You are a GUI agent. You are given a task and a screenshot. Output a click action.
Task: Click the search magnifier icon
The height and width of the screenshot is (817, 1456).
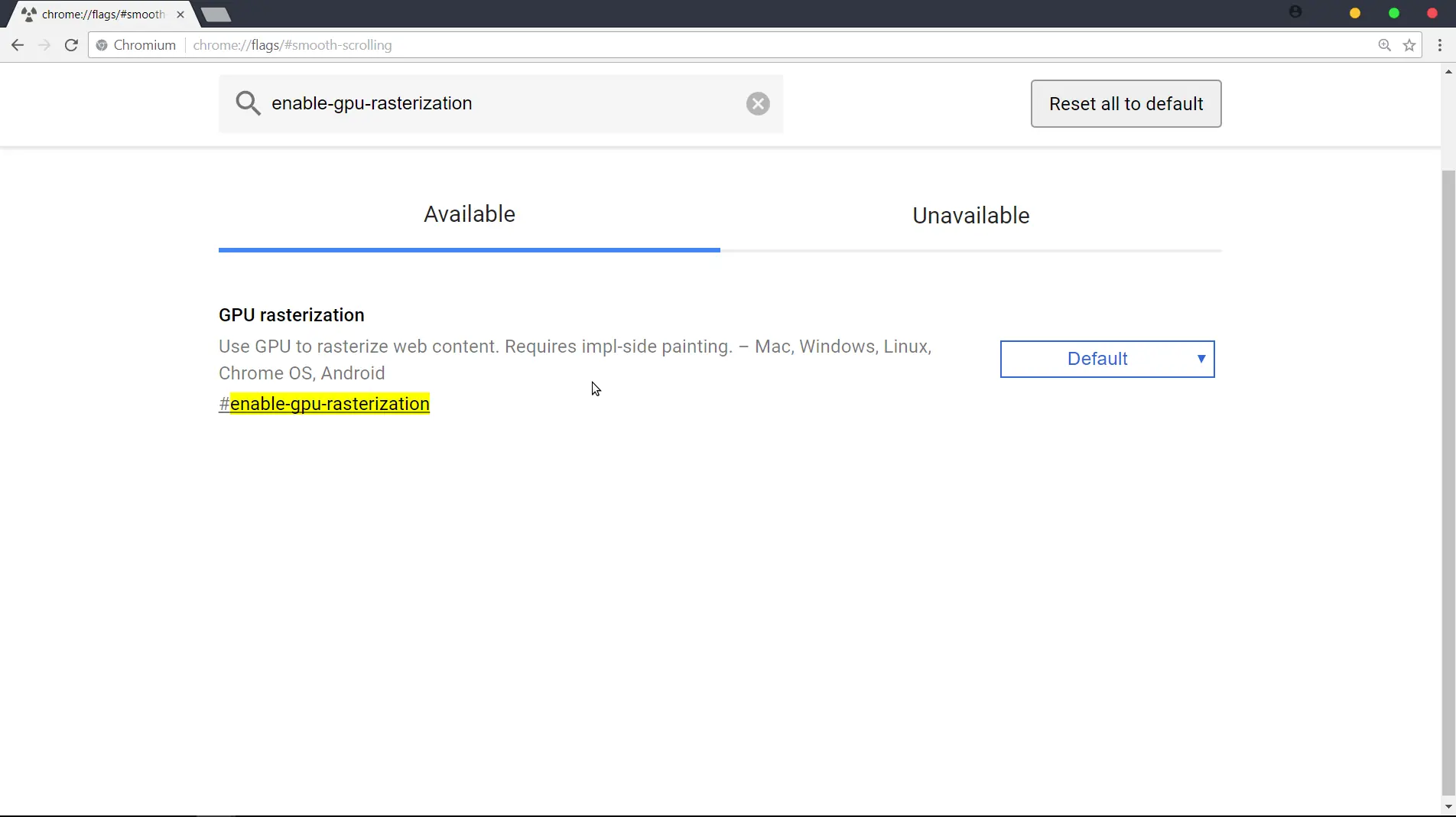pyautogui.click(x=248, y=103)
